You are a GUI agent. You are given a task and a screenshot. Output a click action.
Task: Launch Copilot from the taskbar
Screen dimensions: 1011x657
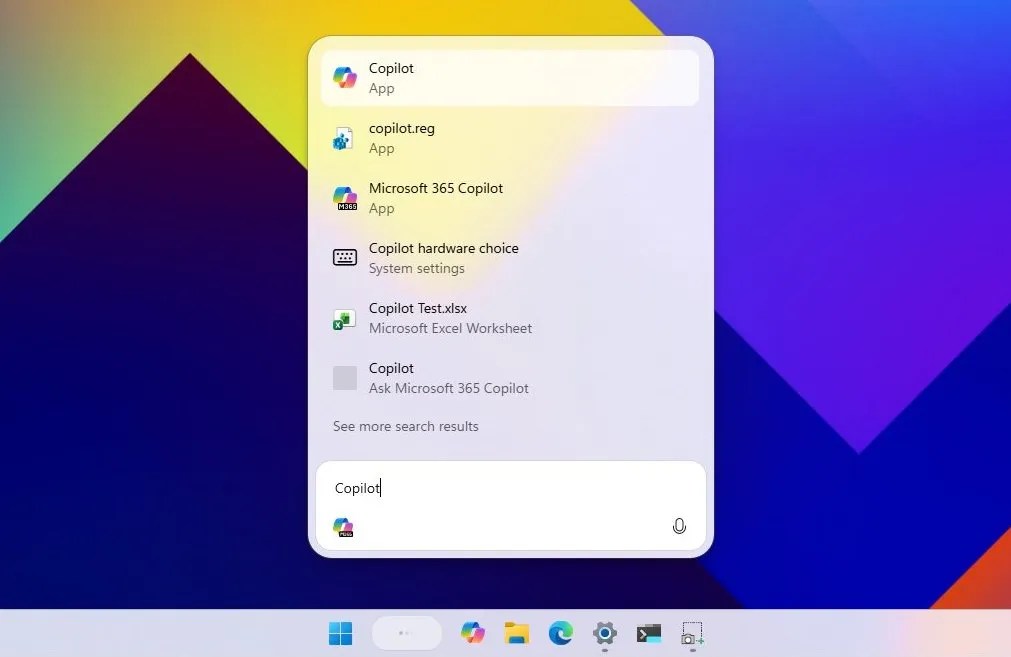point(472,633)
